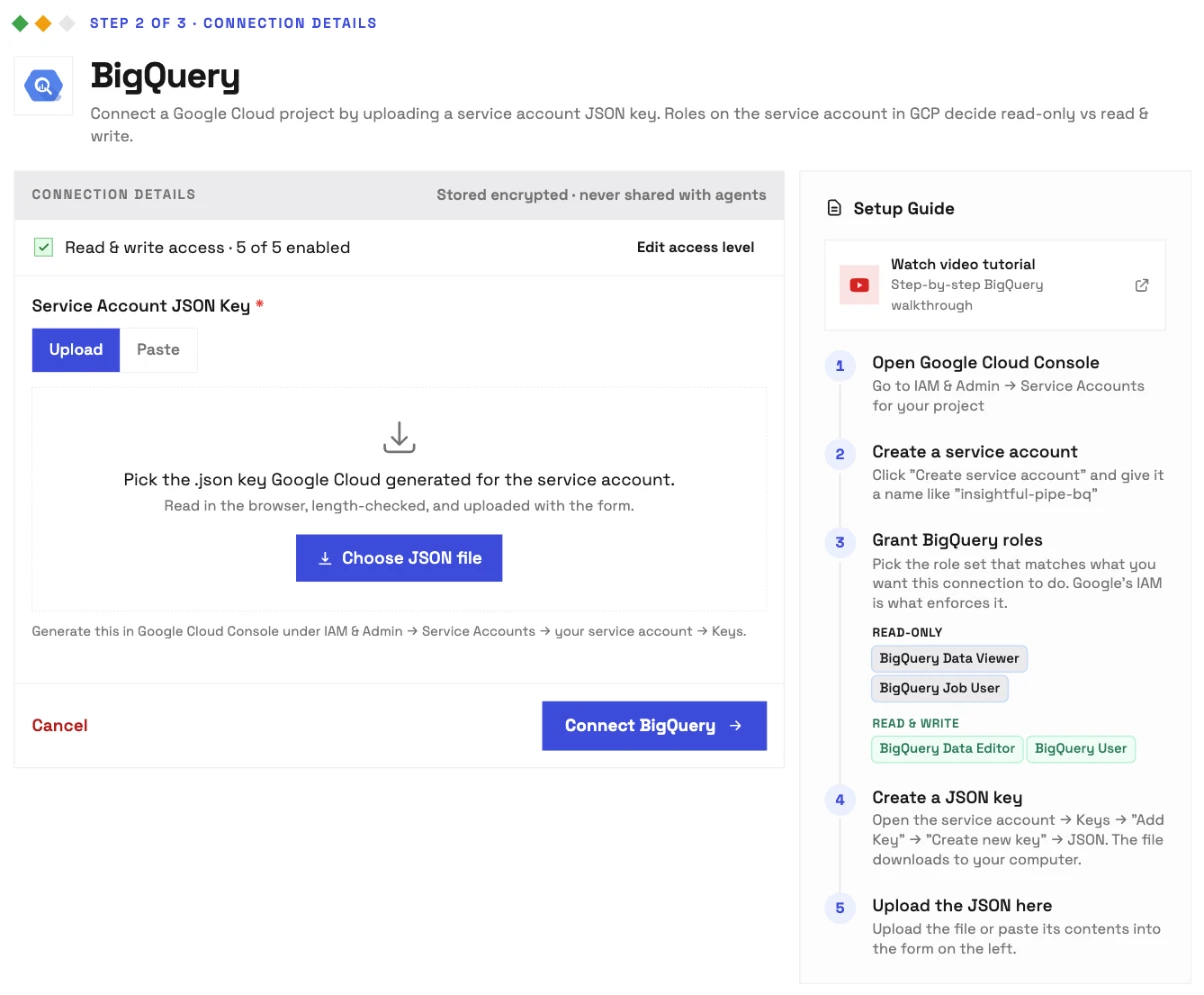Click the 'Grant BigQuery roles' step heading
Viewport: 1204px width, 995px height.
tap(957, 541)
